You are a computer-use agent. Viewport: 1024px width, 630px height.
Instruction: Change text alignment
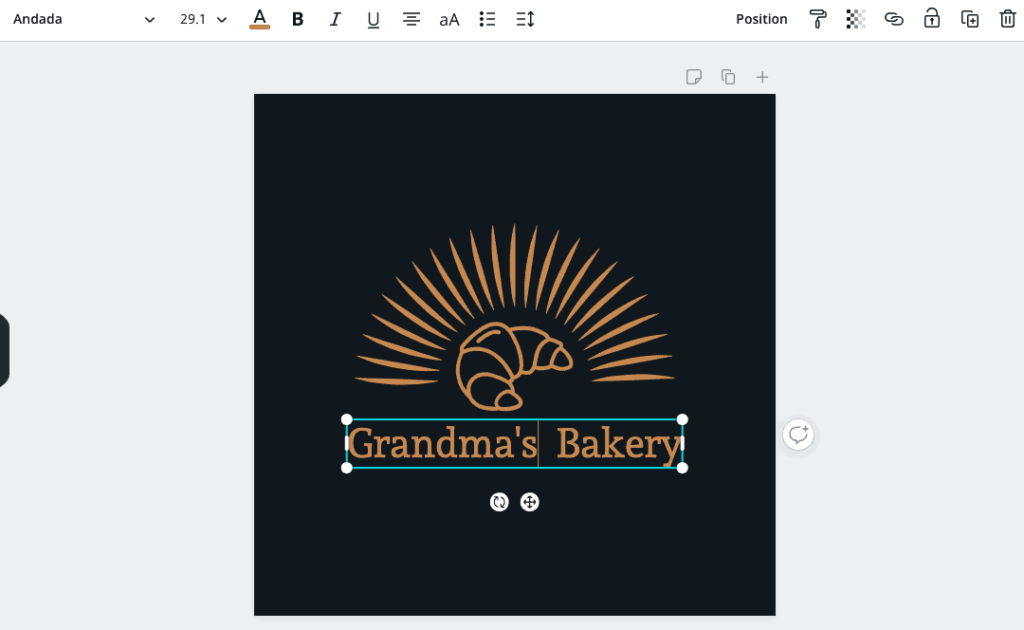(411, 19)
